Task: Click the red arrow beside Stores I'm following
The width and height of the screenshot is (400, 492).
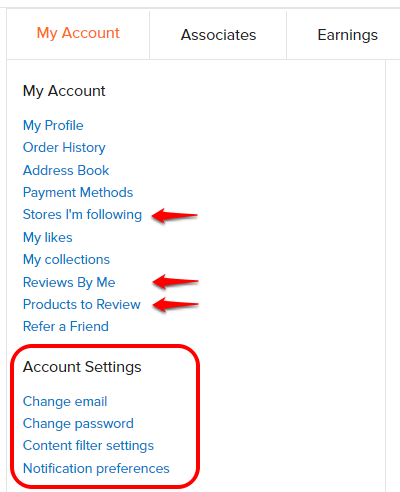Action: pos(175,215)
